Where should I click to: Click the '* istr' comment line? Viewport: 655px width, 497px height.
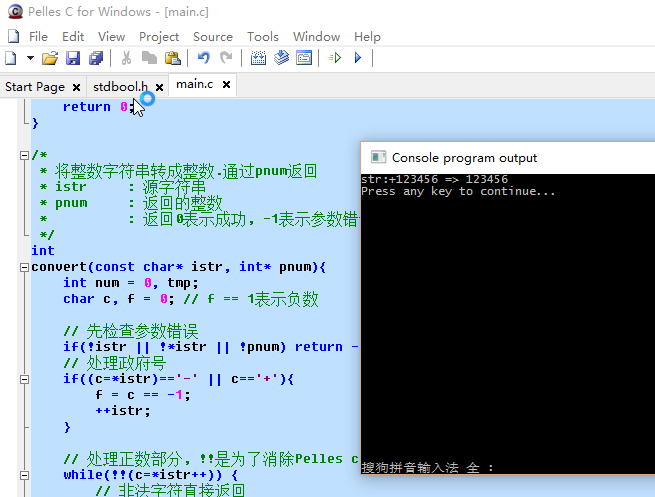pyautogui.click(x=123, y=187)
